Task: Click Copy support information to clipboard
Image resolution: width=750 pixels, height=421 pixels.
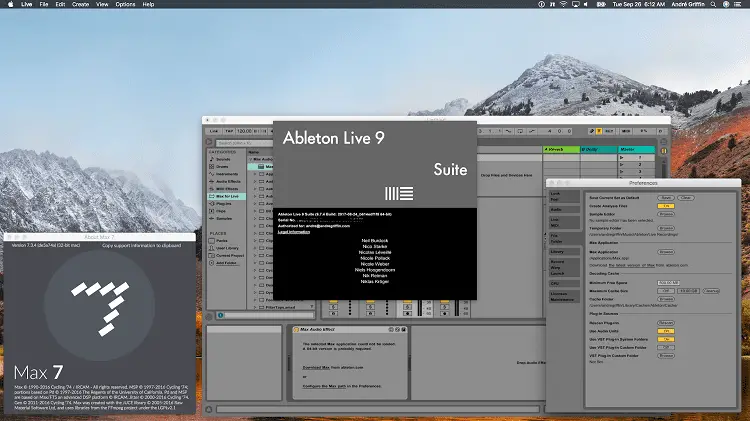Action: pyautogui.click(x=141, y=245)
